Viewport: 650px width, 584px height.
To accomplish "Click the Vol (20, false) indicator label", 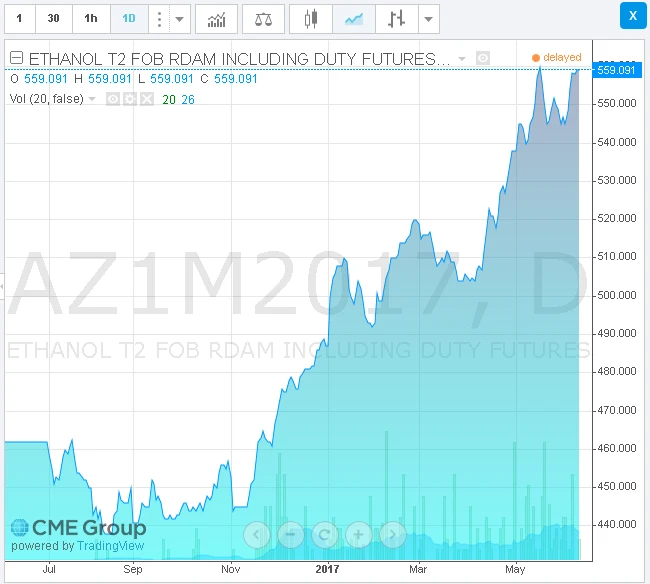I will point(46,99).
